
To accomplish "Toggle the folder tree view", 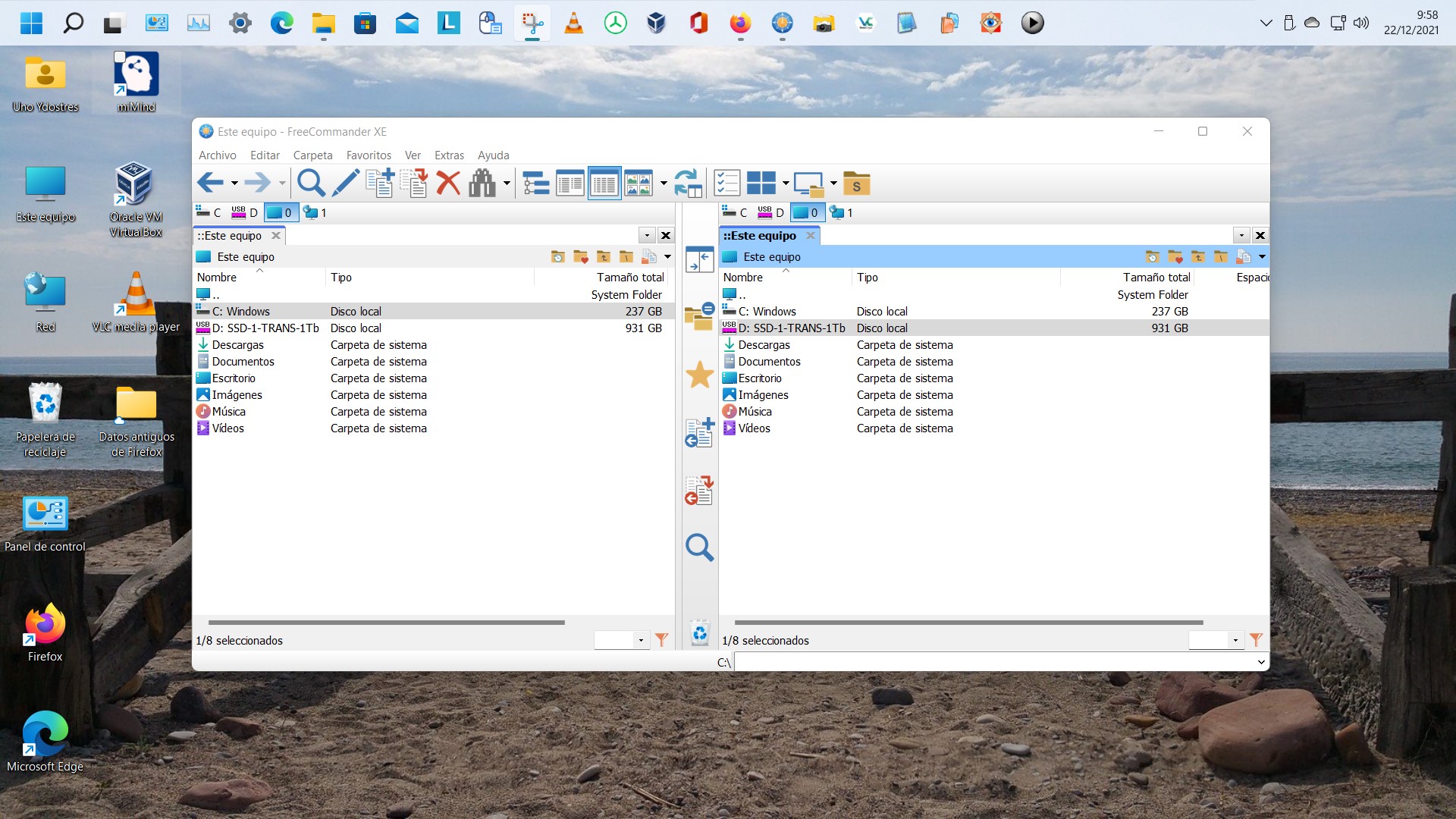I will tap(536, 183).
